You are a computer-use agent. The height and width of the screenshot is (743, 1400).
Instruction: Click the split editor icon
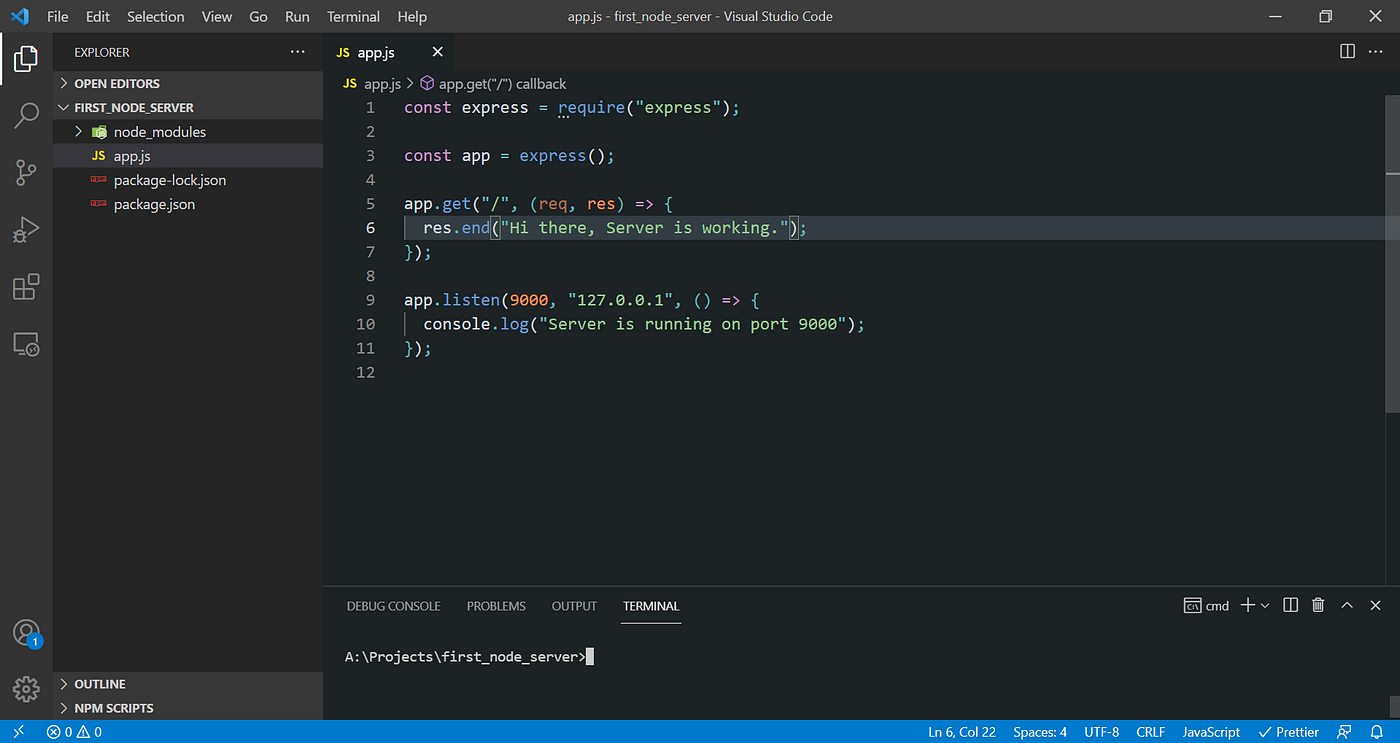pos(1347,51)
